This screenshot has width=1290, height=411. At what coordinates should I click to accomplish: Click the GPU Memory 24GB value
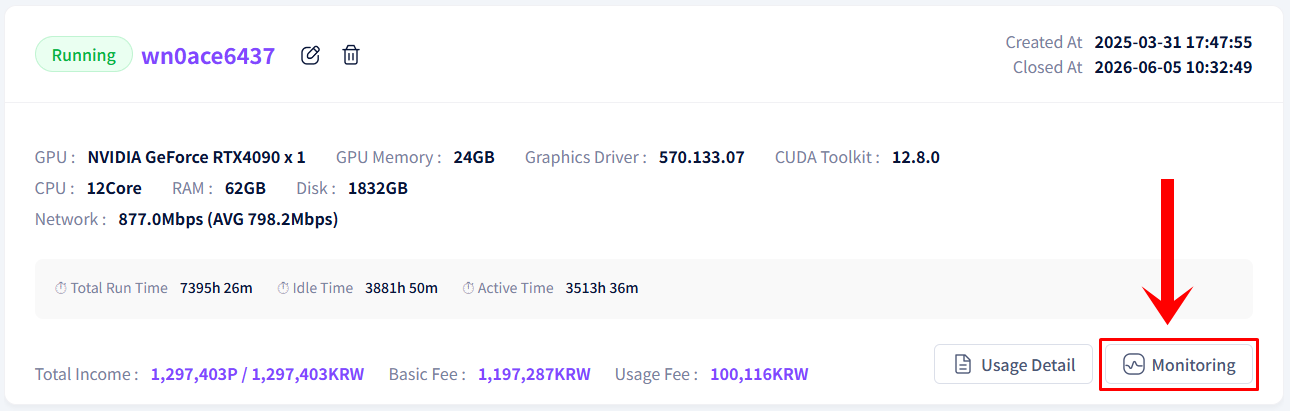tap(474, 157)
